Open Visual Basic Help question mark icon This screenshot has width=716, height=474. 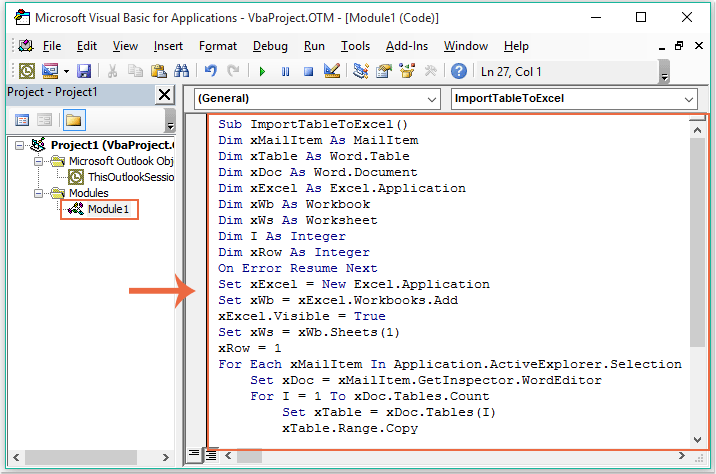pos(458,71)
